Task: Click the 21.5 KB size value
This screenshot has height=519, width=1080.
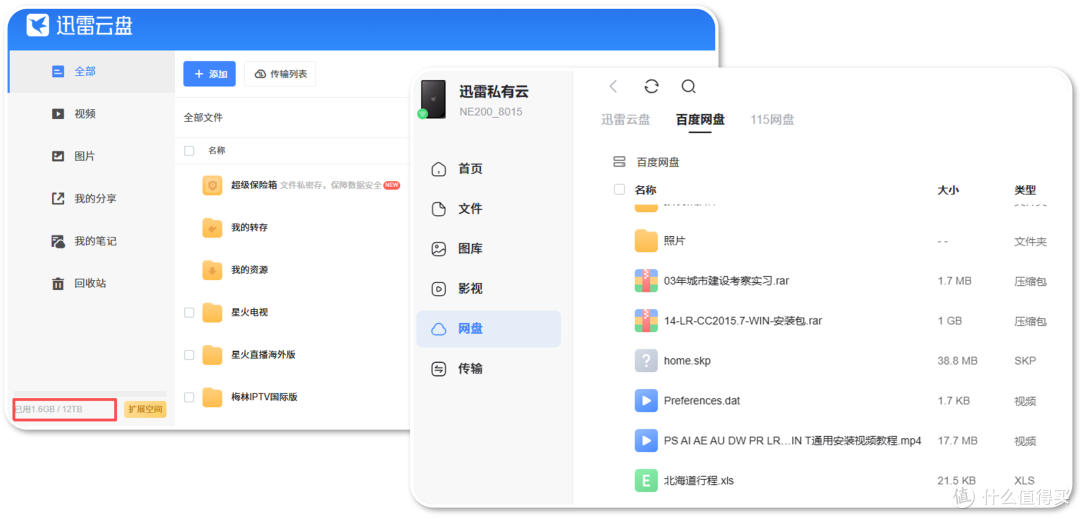Action: pos(957,480)
